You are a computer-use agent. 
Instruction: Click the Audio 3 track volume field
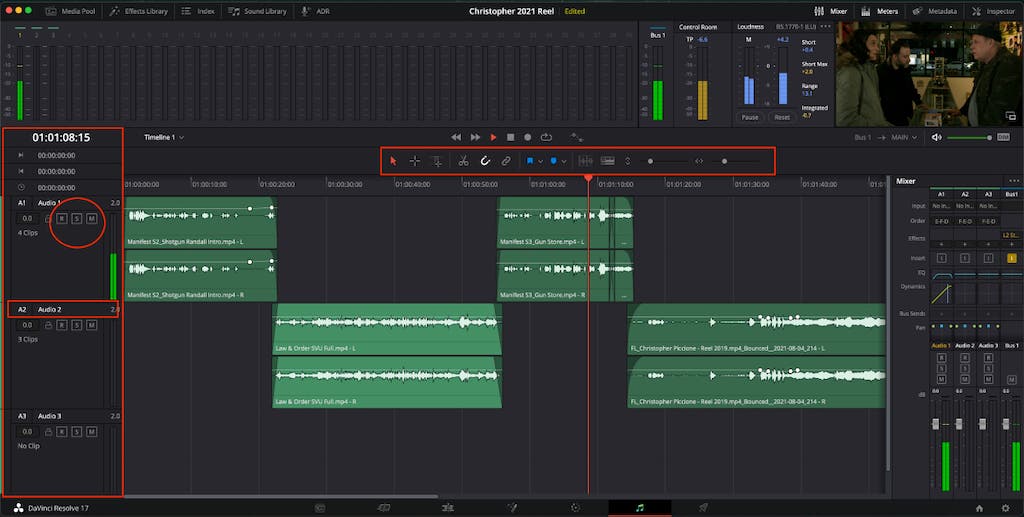(x=27, y=431)
